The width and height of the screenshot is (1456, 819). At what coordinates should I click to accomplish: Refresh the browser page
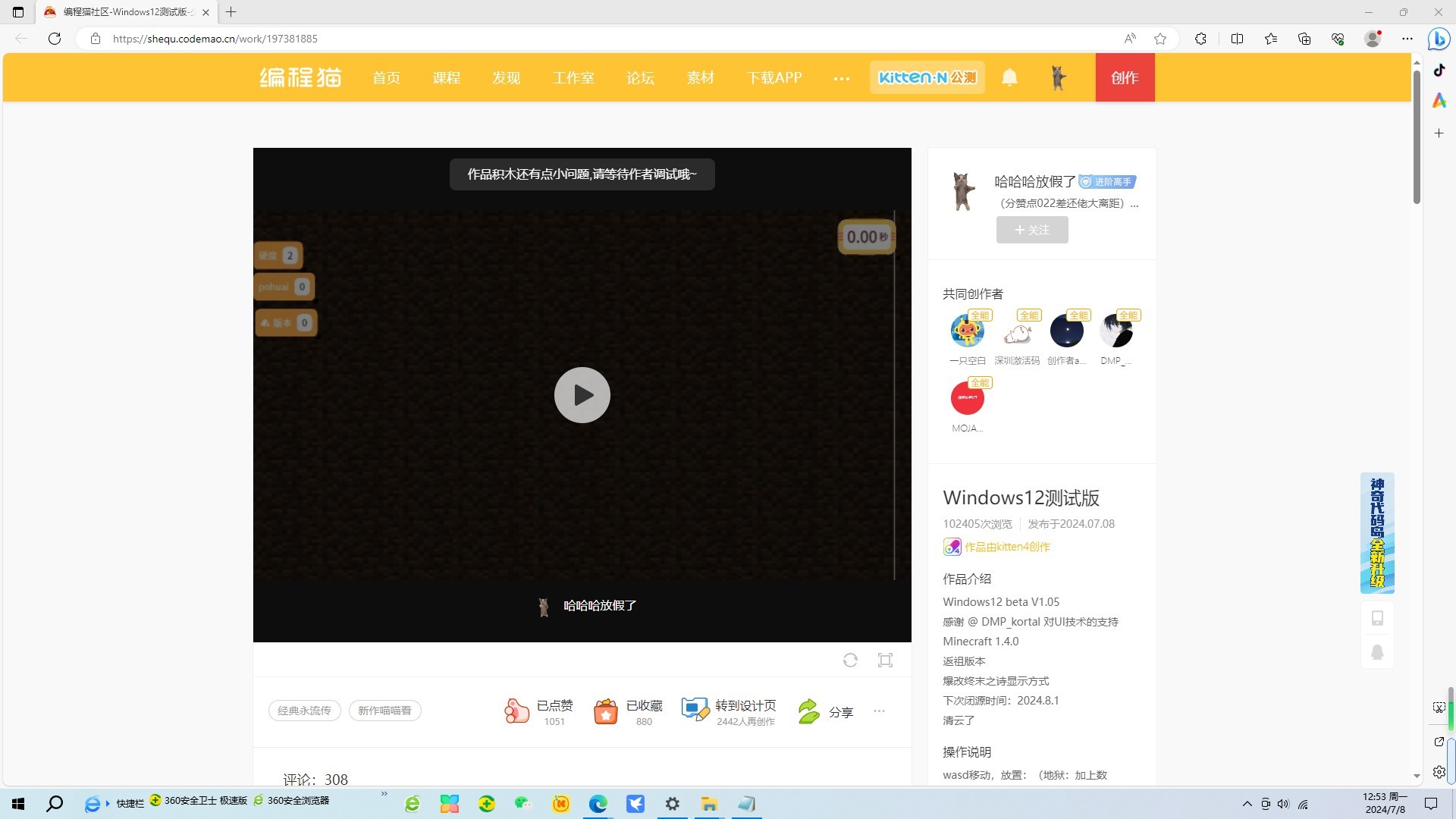click(55, 39)
